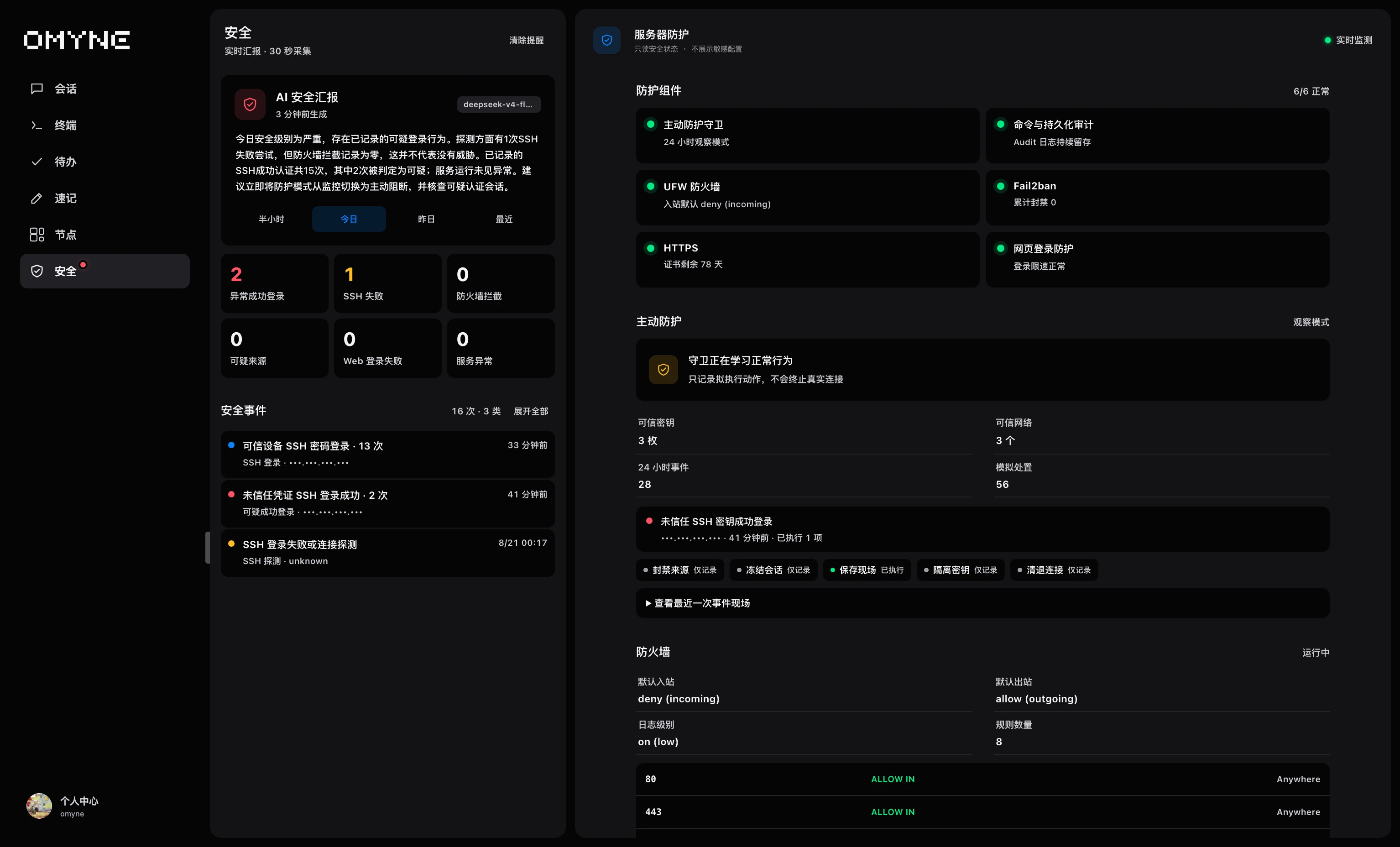Click the blue 服务器防护 shield icon
The width and height of the screenshot is (1400, 847).
click(x=607, y=40)
